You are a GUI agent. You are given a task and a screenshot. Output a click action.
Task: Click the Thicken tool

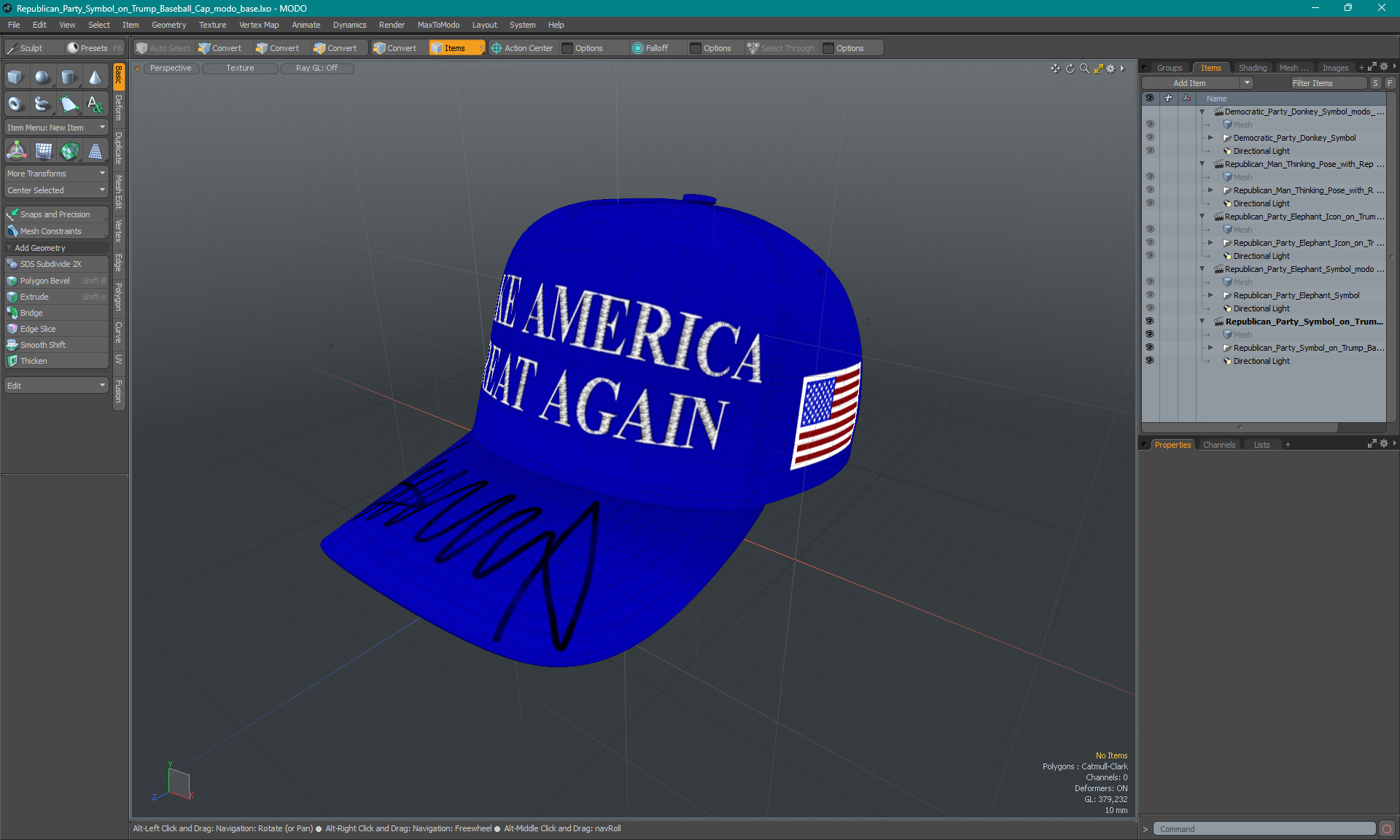point(56,361)
